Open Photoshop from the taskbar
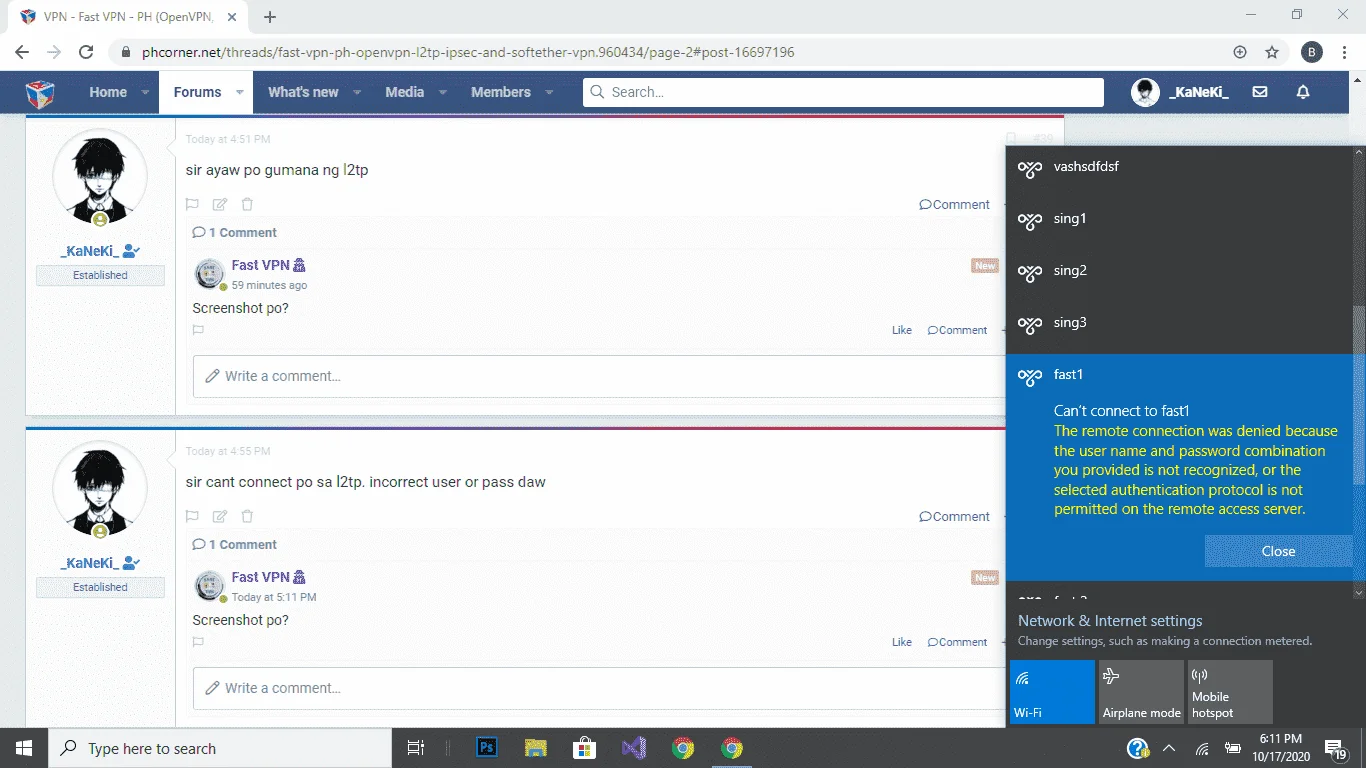The image size is (1366, 768). [487, 748]
